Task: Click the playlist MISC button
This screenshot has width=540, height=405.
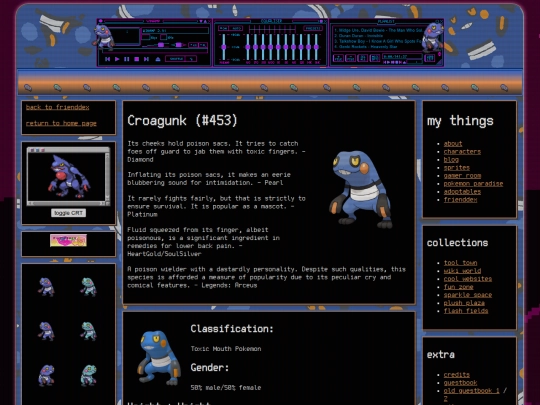Action: click(375, 58)
